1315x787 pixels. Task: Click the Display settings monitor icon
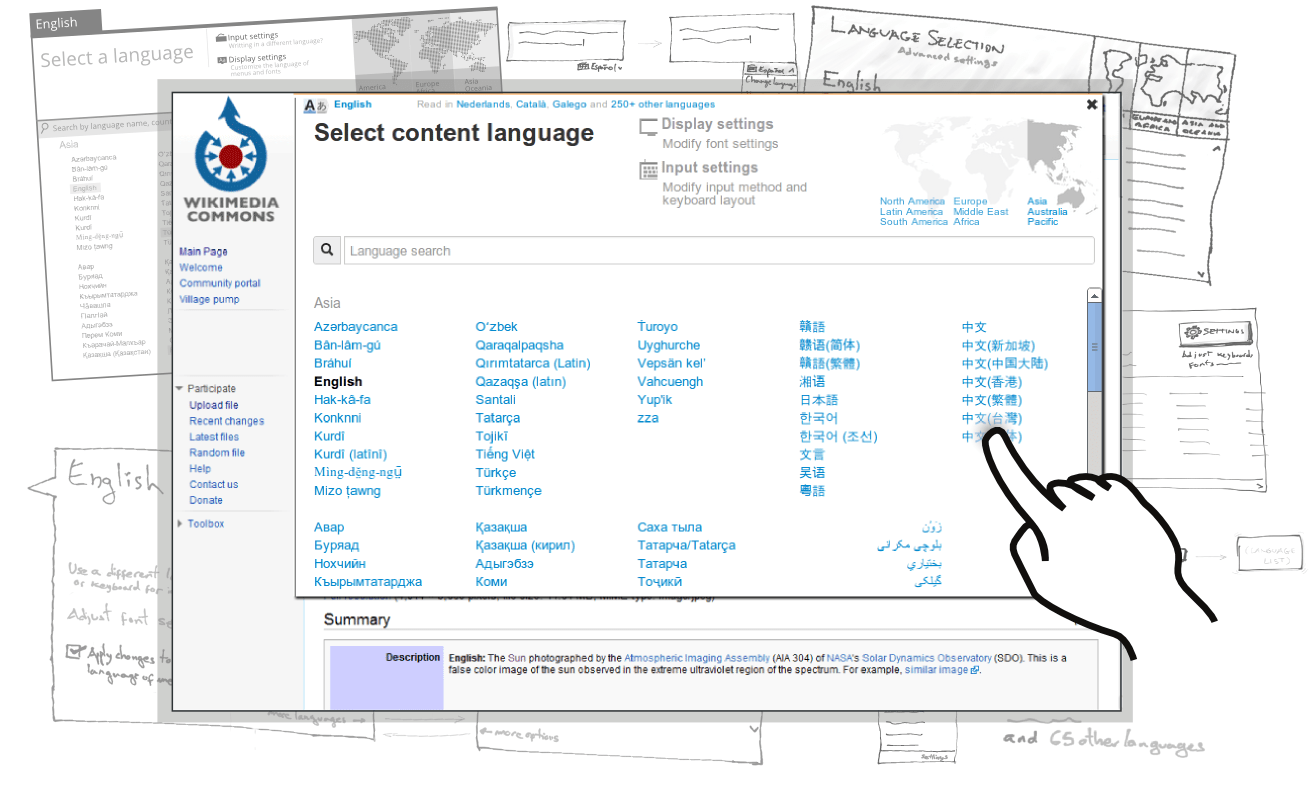tap(649, 126)
